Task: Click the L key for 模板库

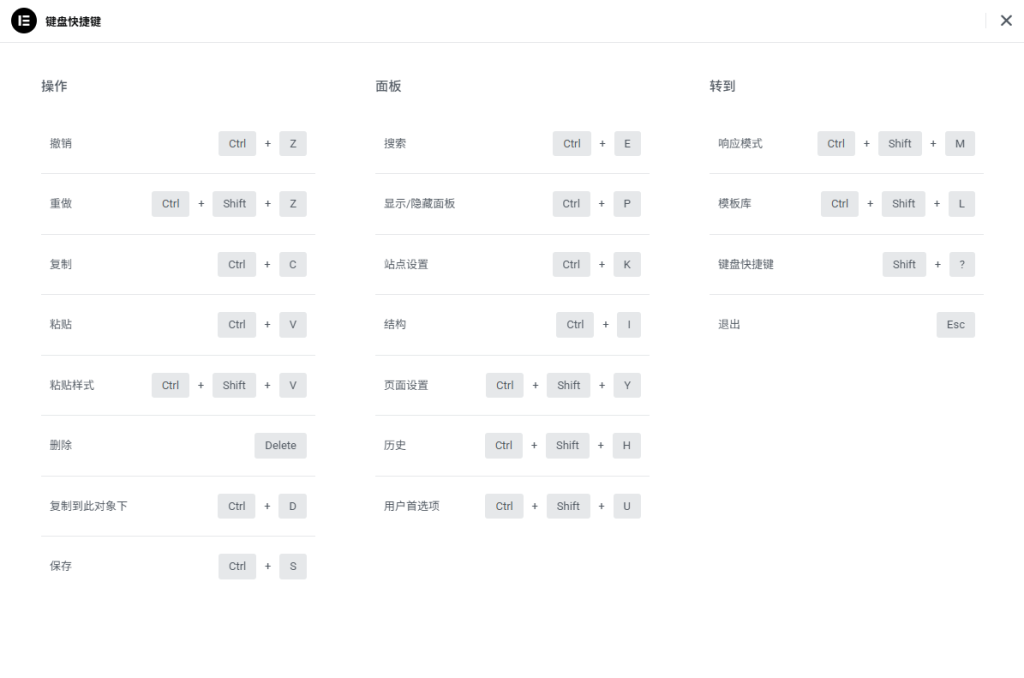Action: pyautogui.click(x=961, y=204)
